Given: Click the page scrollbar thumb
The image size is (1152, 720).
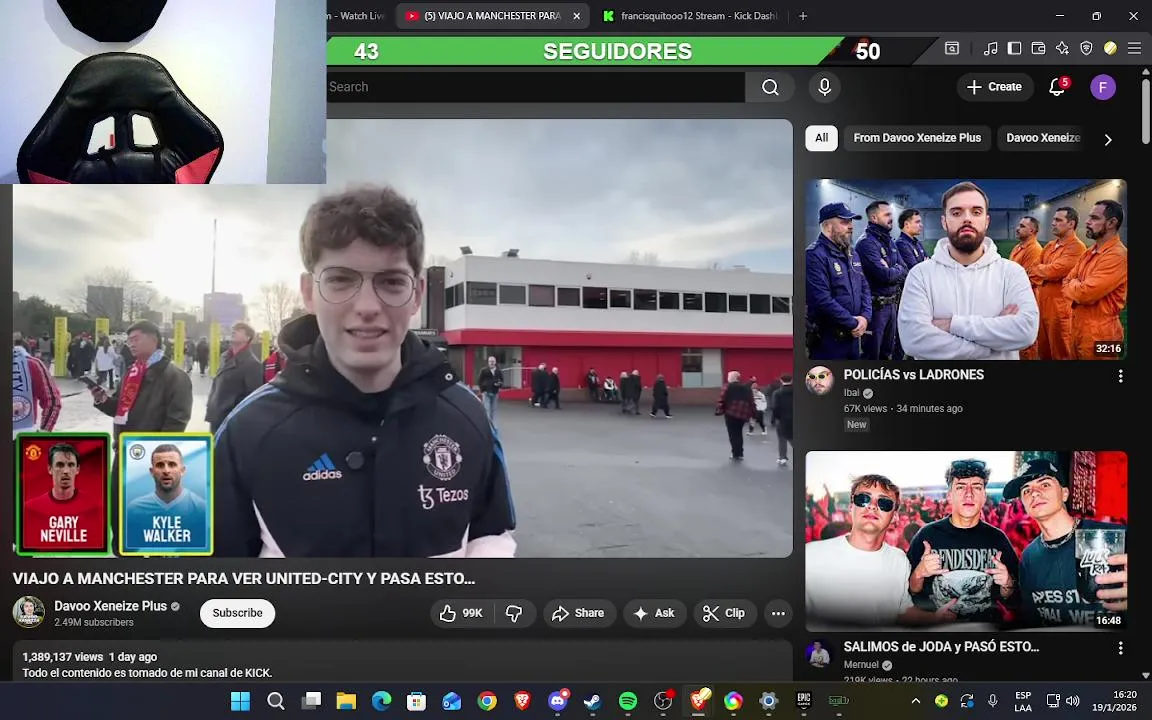Looking at the screenshot, I should pos(1145,109).
